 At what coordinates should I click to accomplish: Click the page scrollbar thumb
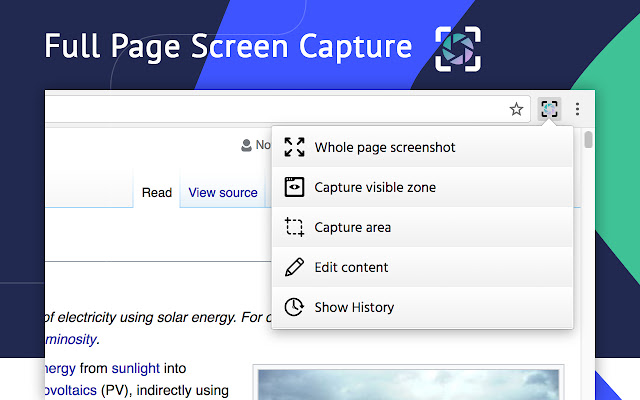[588, 140]
